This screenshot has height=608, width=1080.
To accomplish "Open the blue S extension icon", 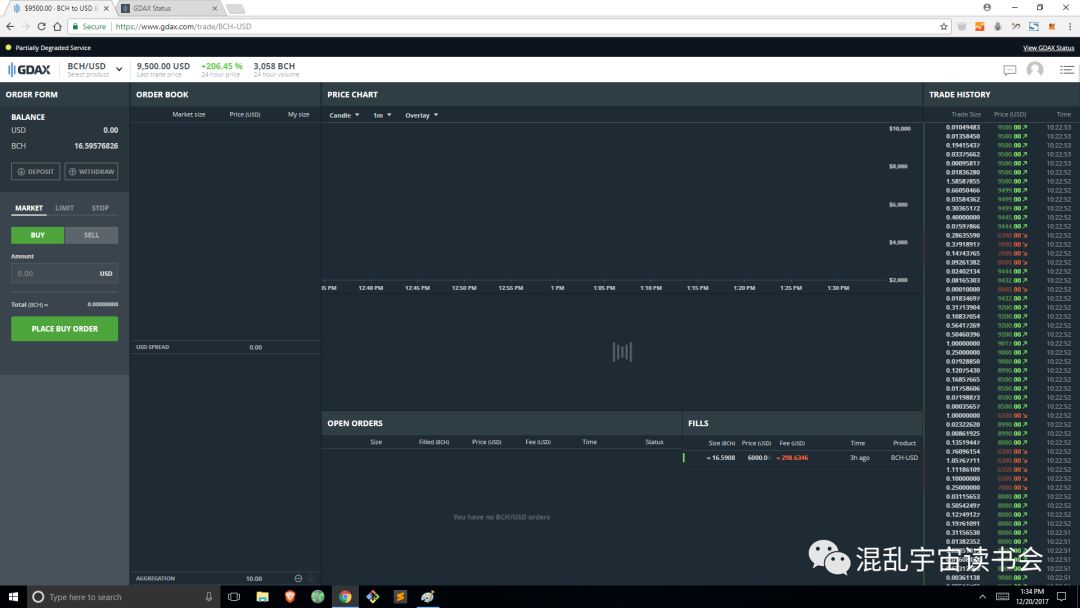I will [1034, 26].
